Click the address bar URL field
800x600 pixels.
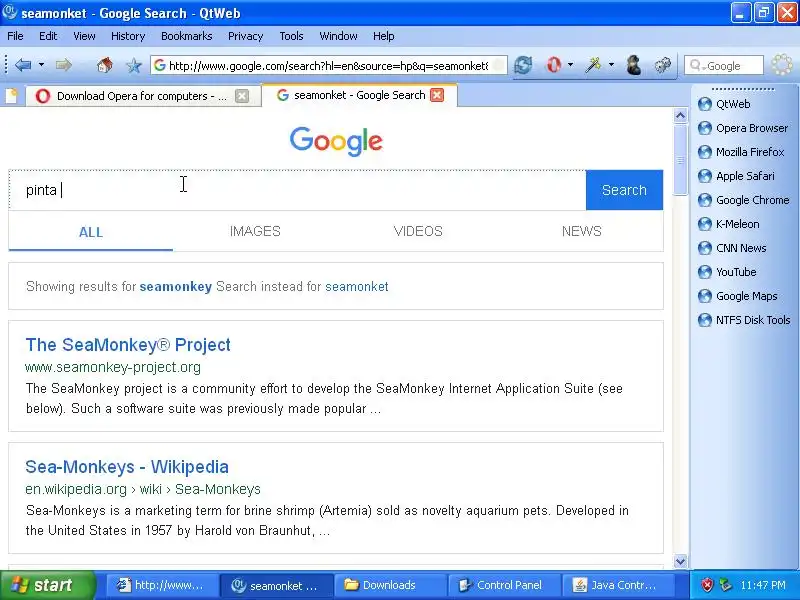point(329,65)
